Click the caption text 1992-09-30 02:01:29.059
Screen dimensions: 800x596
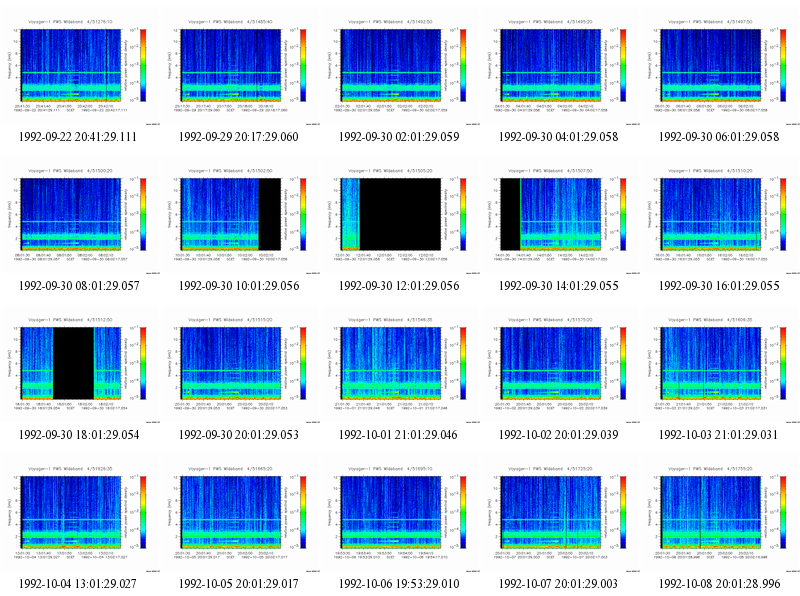pos(399,137)
